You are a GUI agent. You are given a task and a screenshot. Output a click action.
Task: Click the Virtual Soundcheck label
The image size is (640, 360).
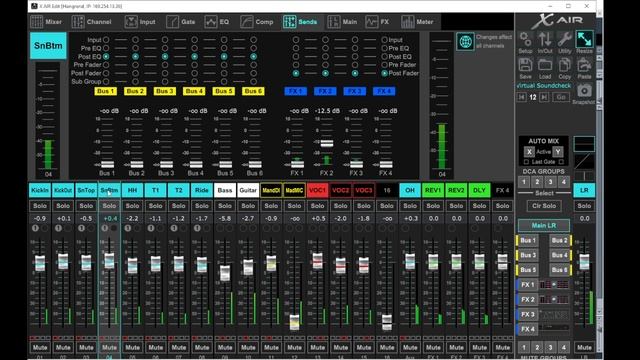coord(544,86)
